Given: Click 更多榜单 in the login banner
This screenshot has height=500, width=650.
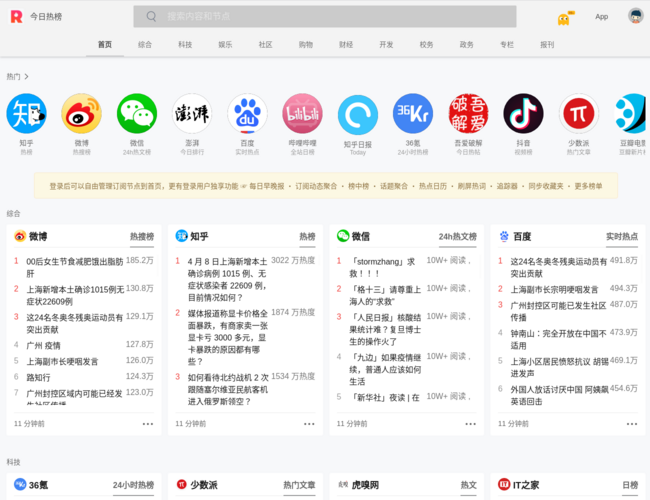Looking at the screenshot, I should pos(588,186).
